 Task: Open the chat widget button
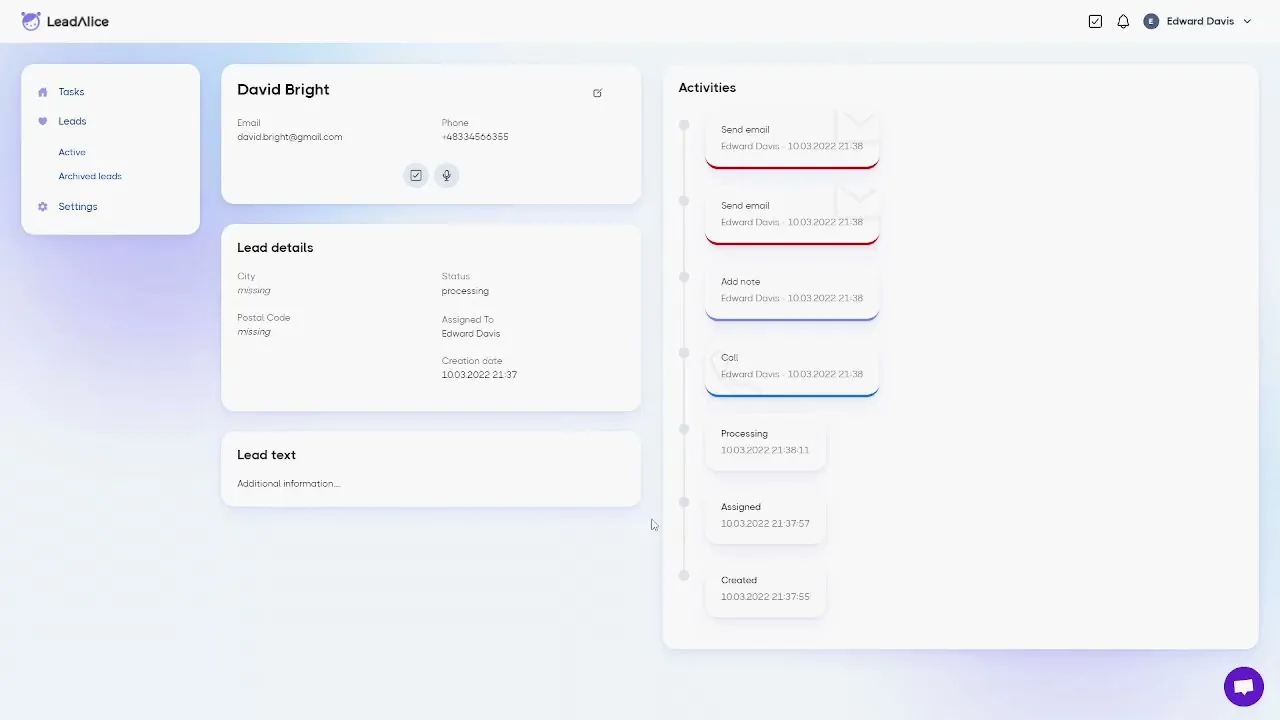coord(1244,687)
